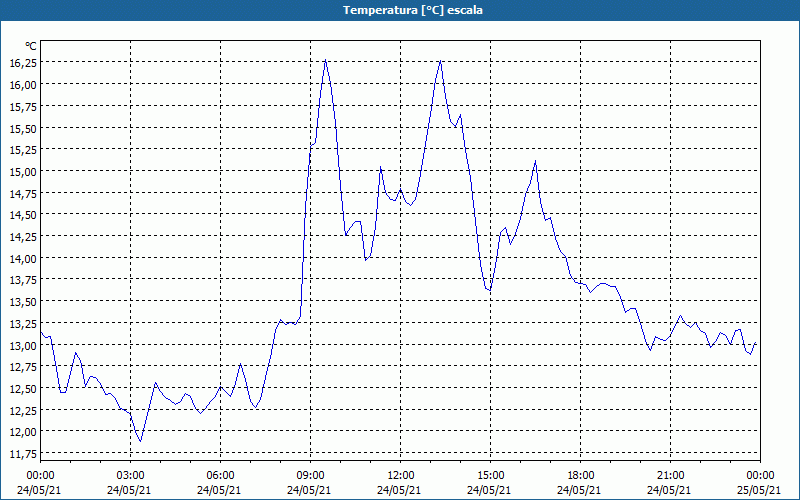This screenshot has width=800, height=500.
Task: Select the 11,75 bottom y-axis label
Action: pyautogui.click(x=23, y=454)
